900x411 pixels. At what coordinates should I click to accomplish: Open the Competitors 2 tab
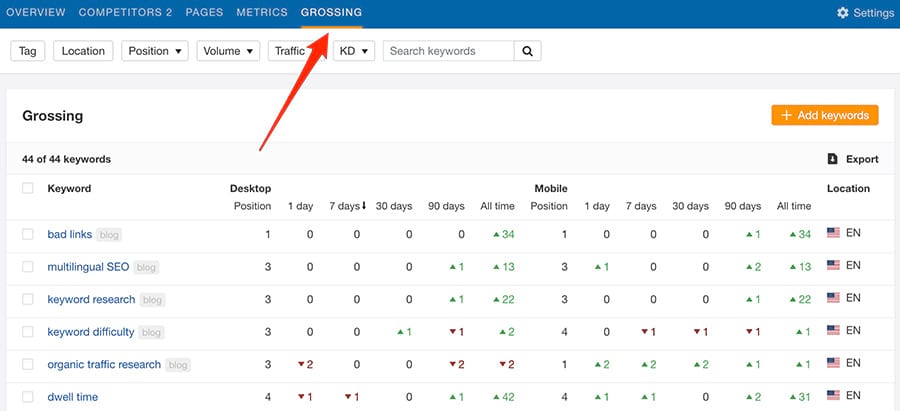coord(125,13)
